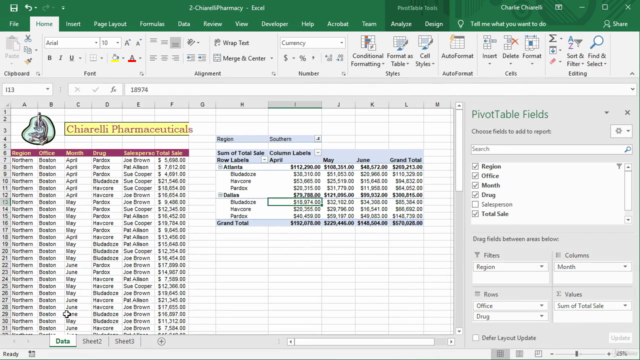
Task: Open Sort & Filter
Action: click(575, 51)
